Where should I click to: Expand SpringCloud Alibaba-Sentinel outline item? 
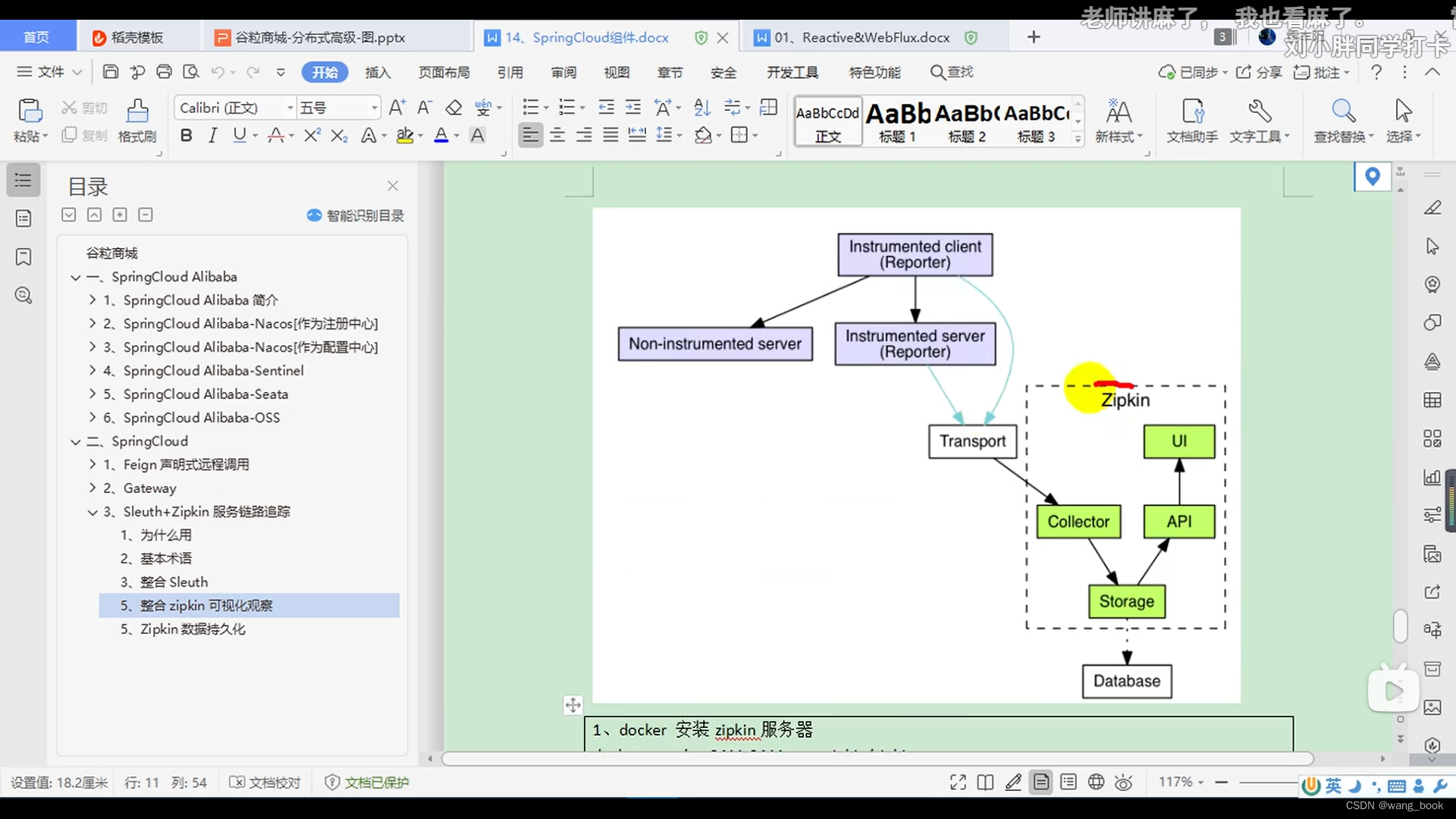pyautogui.click(x=93, y=371)
